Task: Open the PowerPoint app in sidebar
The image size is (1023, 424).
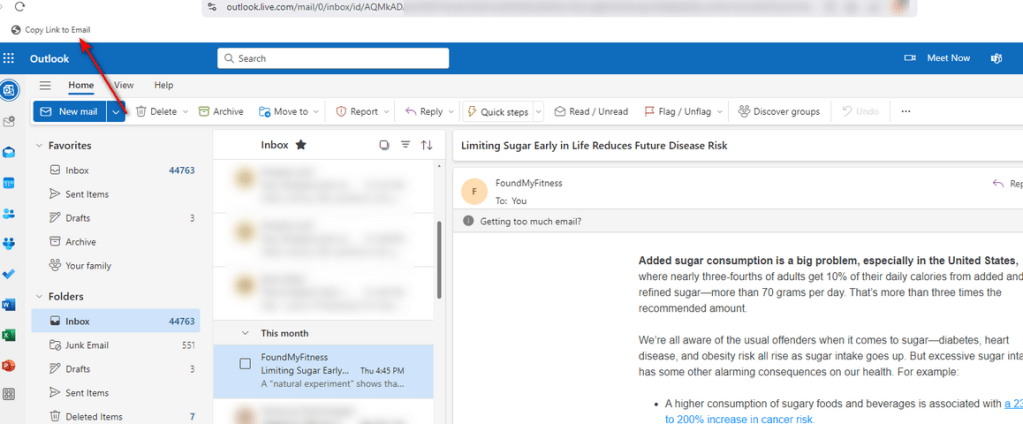Action: (9, 364)
